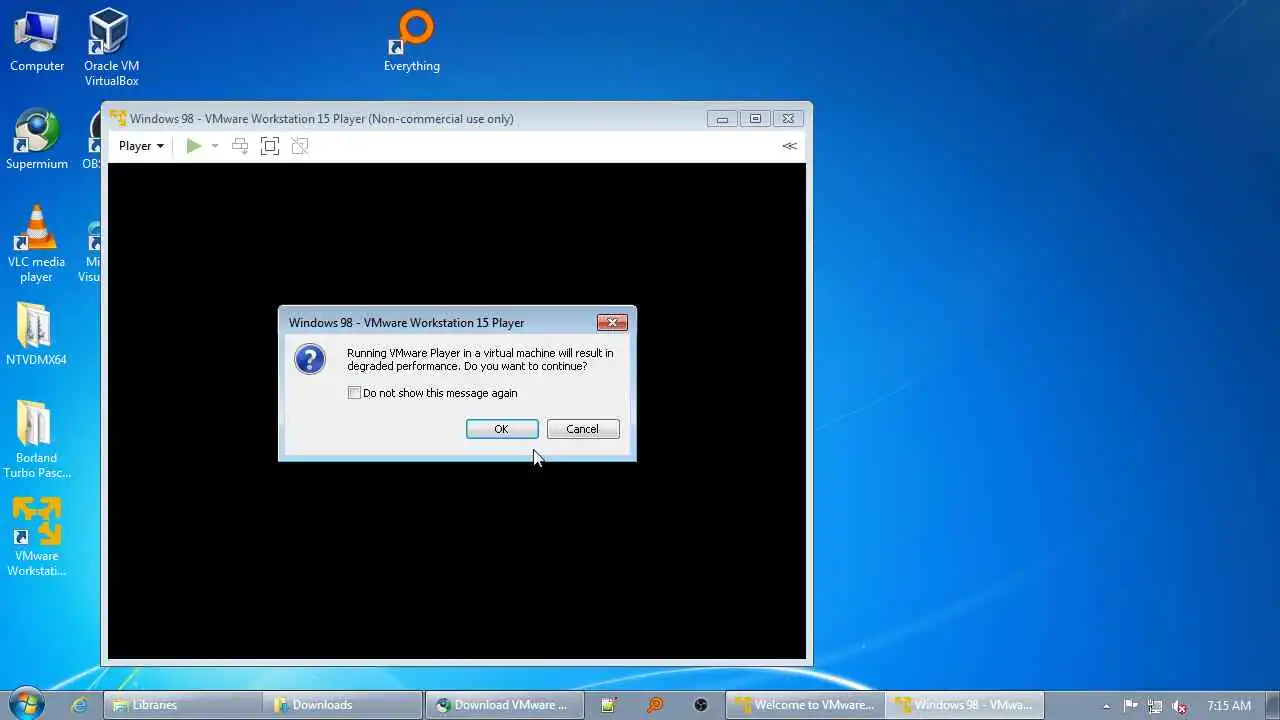Image resolution: width=1280 pixels, height=720 pixels.
Task: Switch to the Downloads taskbar window
Action: [x=342, y=705]
